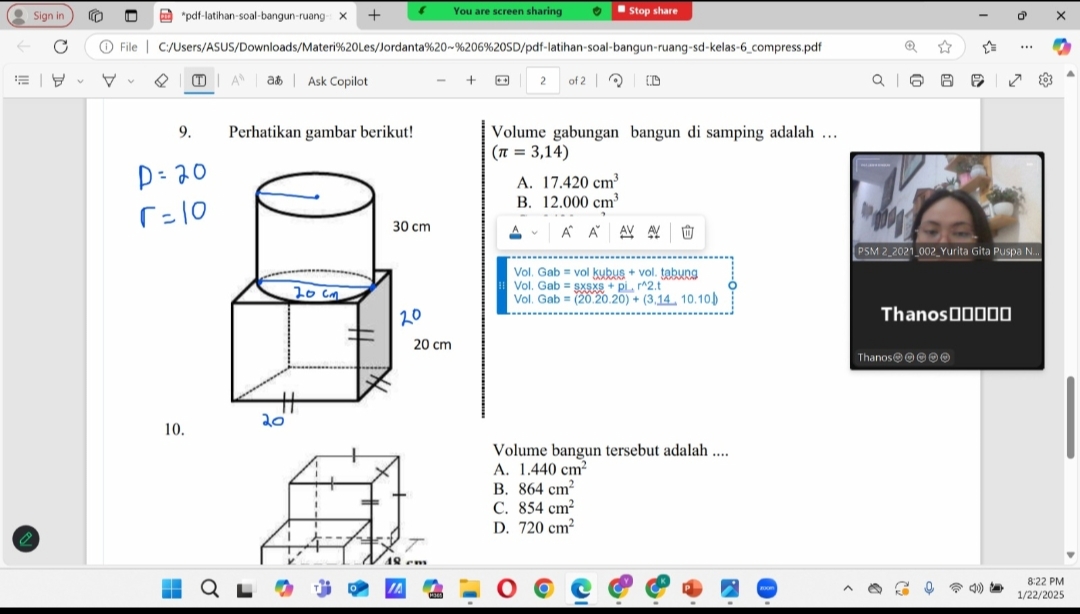Viewport: 1080px width, 614px height.
Task: Open Zoom app from taskbar
Action: click(767, 589)
